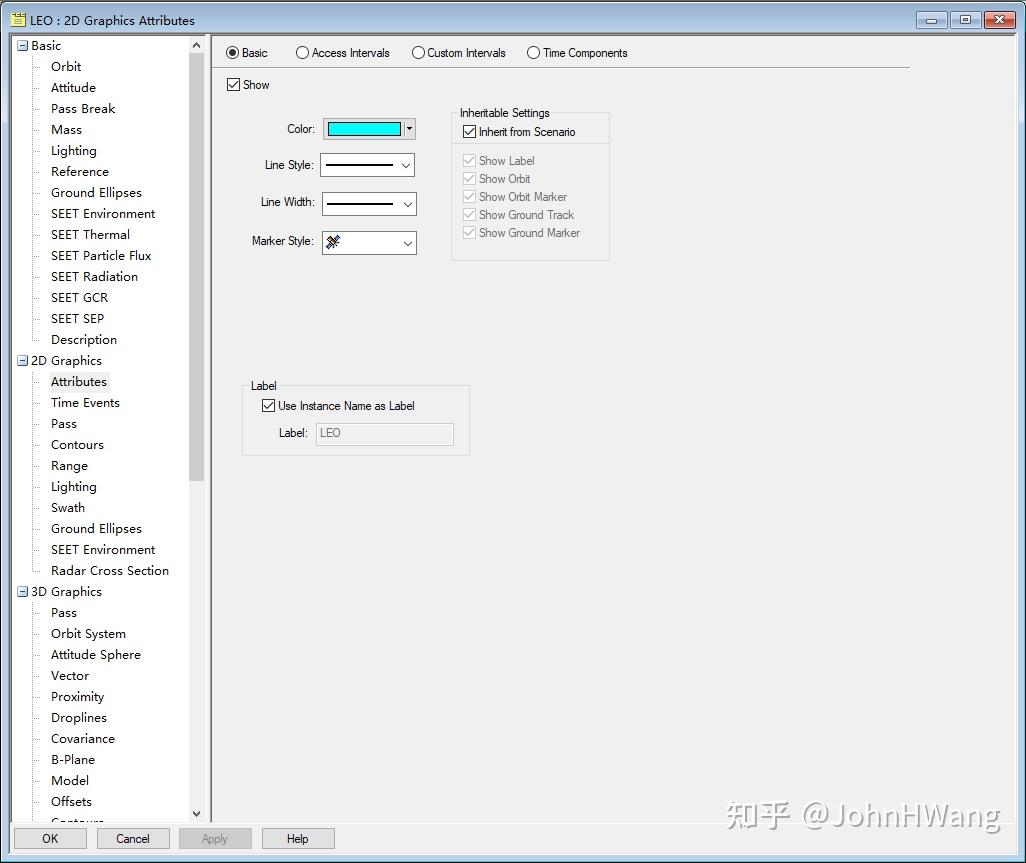
Task: Open the Attitude properties page
Action: (x=73, y=88)
